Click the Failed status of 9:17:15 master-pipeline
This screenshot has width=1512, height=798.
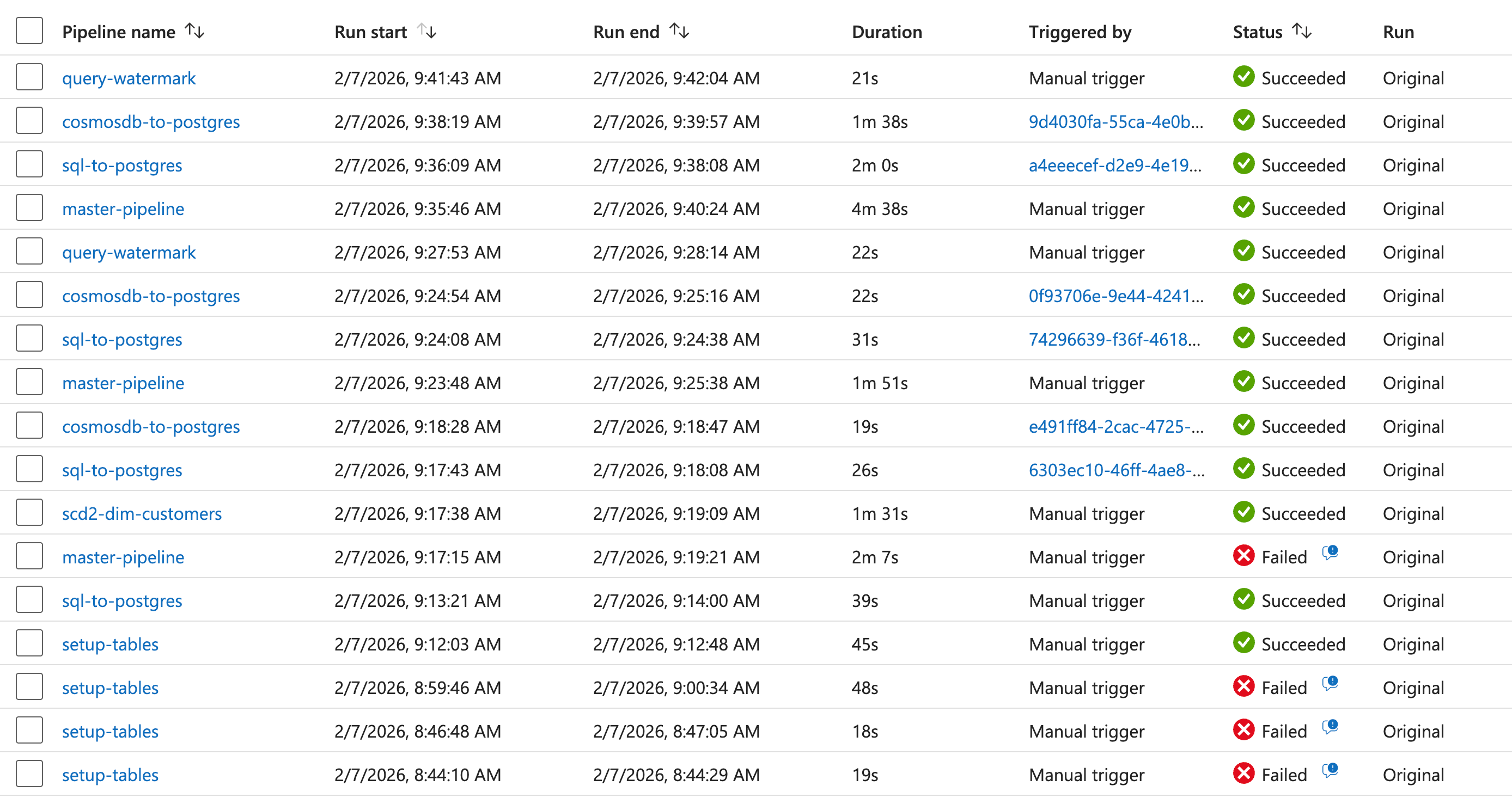1284,557
